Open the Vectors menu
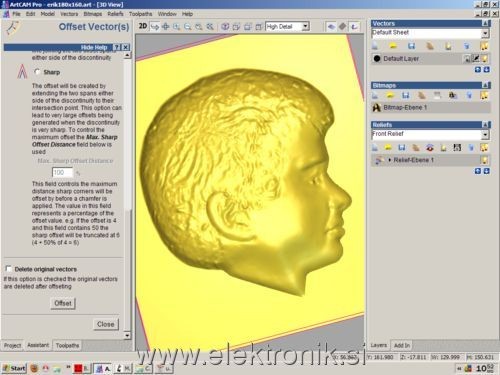This screenshot has height=375, width=500. coord(69,14)
